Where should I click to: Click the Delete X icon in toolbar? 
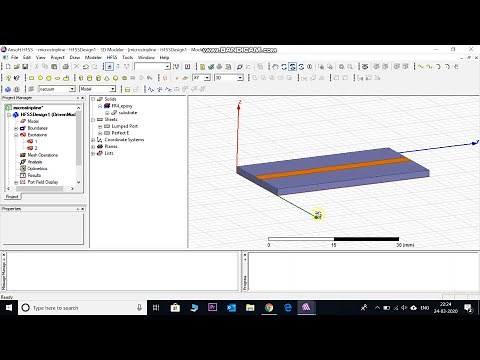[77, 67]
